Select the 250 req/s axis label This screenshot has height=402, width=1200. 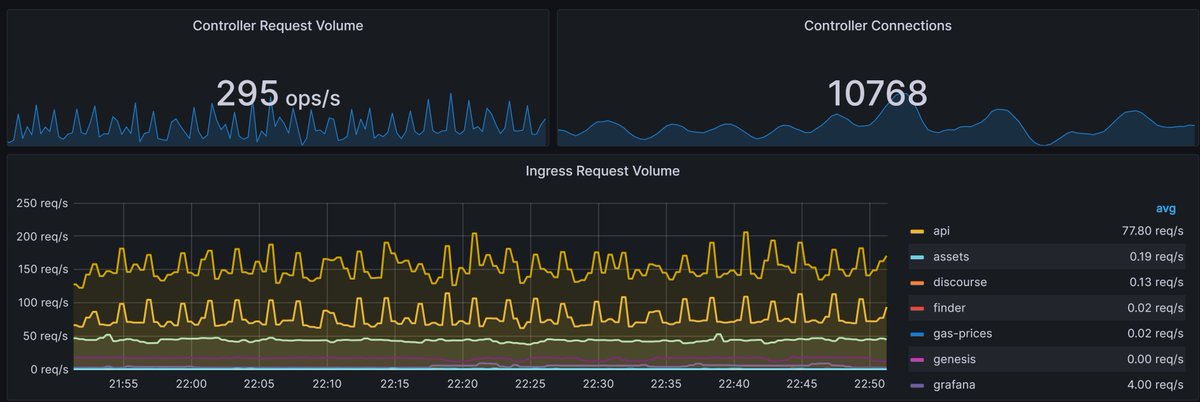click(x=42, y=204)
